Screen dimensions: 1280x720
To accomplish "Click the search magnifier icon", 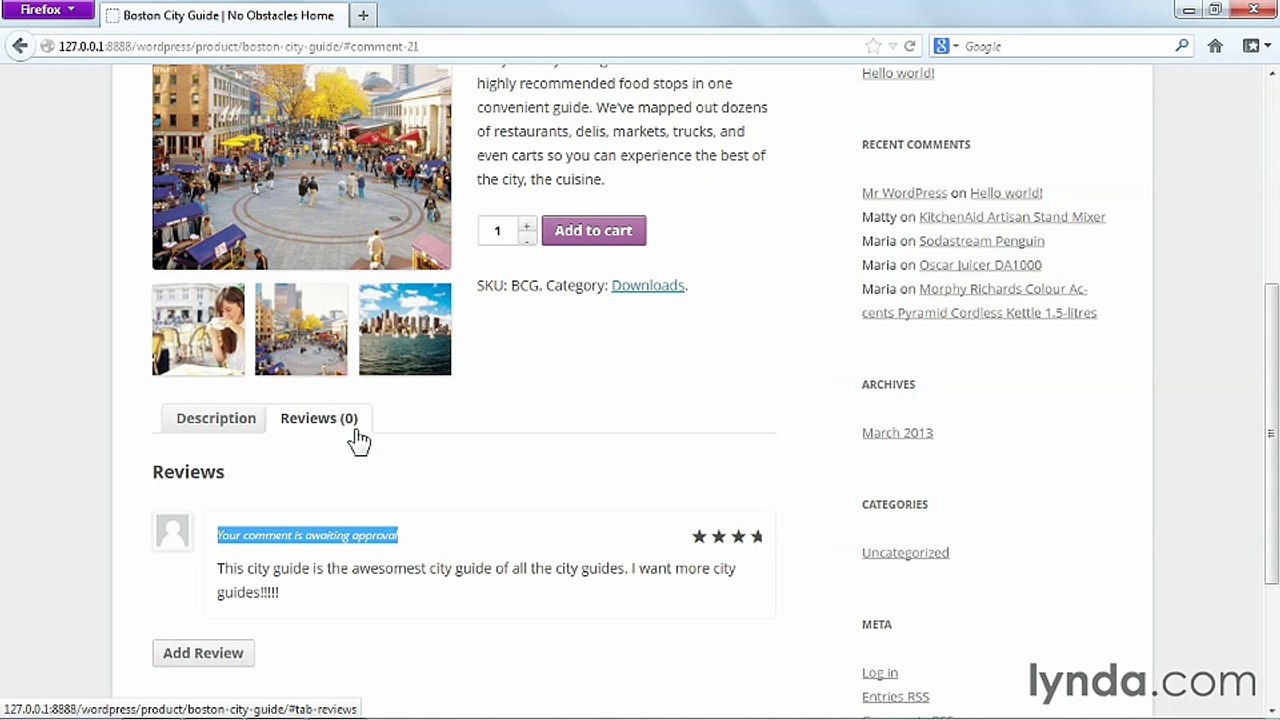I will [x=1182, y=46].
